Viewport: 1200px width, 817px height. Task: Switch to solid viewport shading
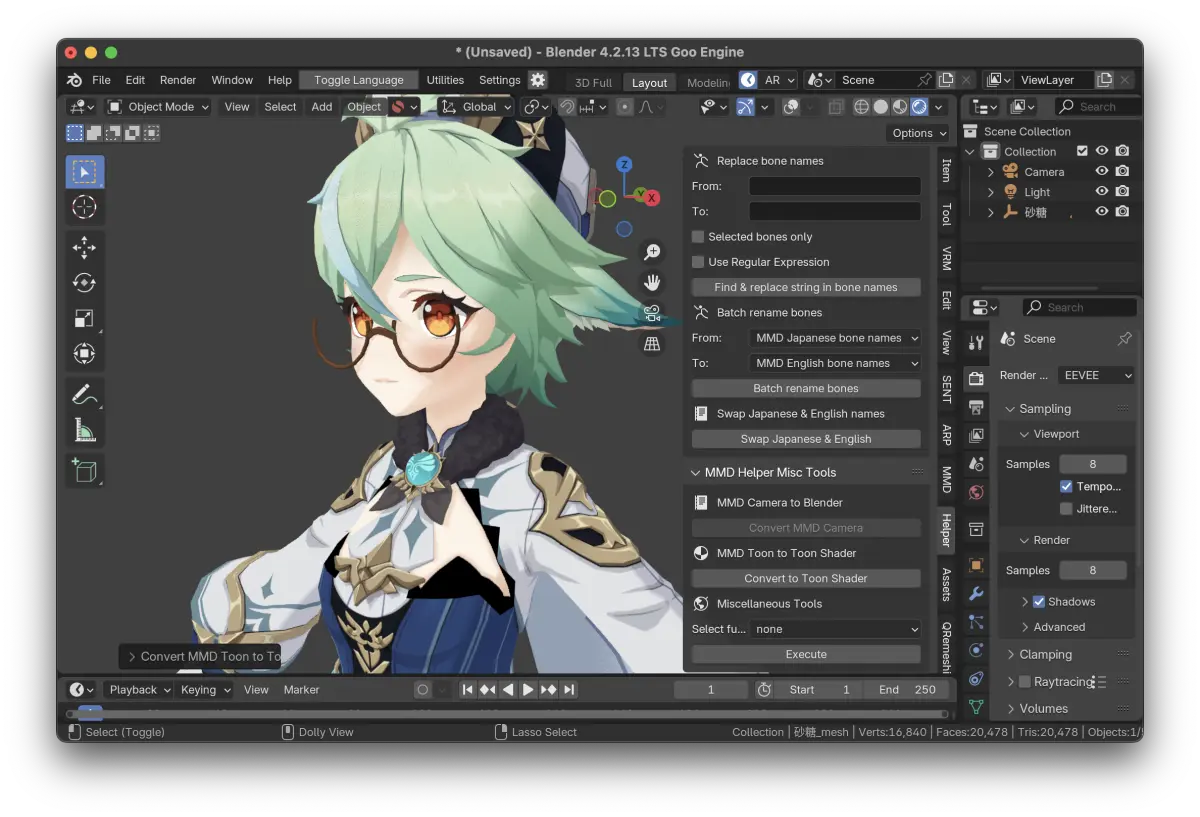click(x=880, y=107)
